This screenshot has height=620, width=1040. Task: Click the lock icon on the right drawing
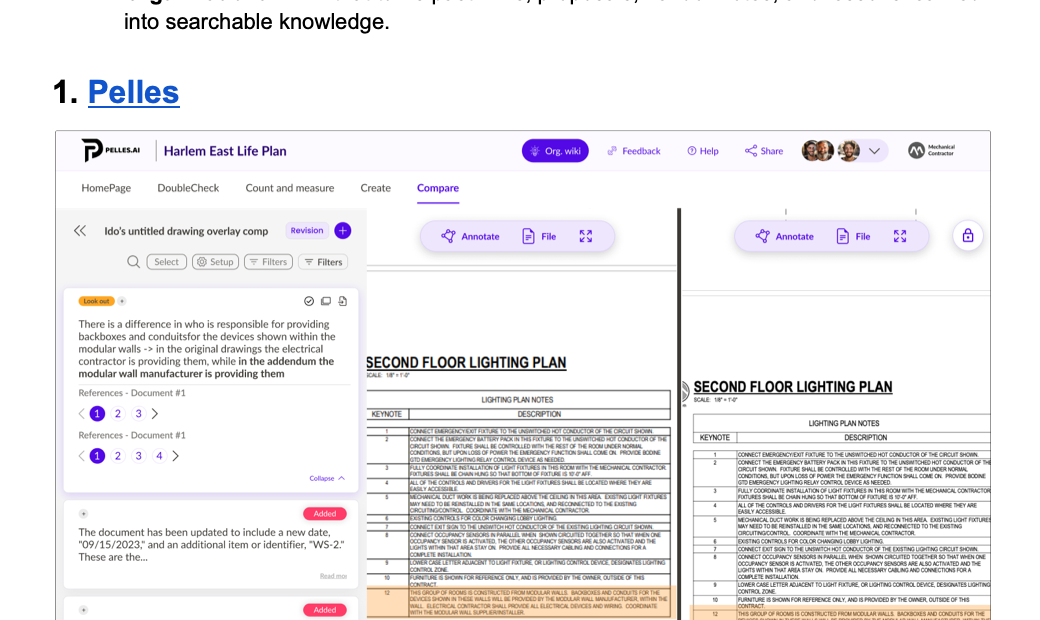point(967,236)
